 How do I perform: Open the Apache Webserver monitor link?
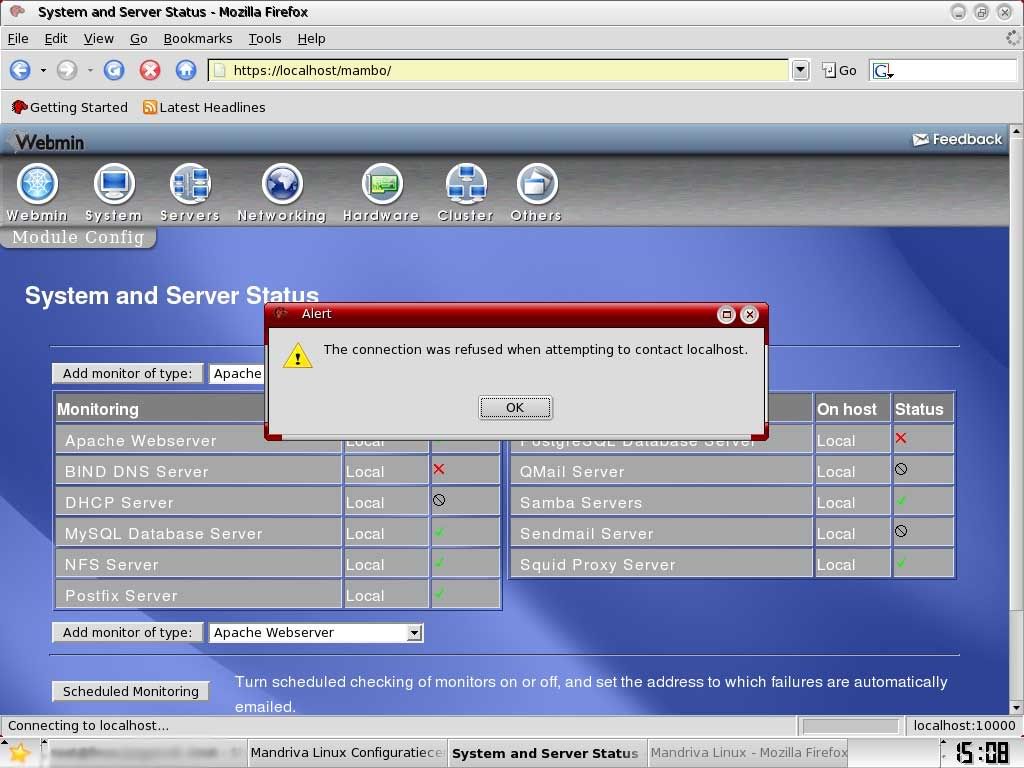click(140, 441)
